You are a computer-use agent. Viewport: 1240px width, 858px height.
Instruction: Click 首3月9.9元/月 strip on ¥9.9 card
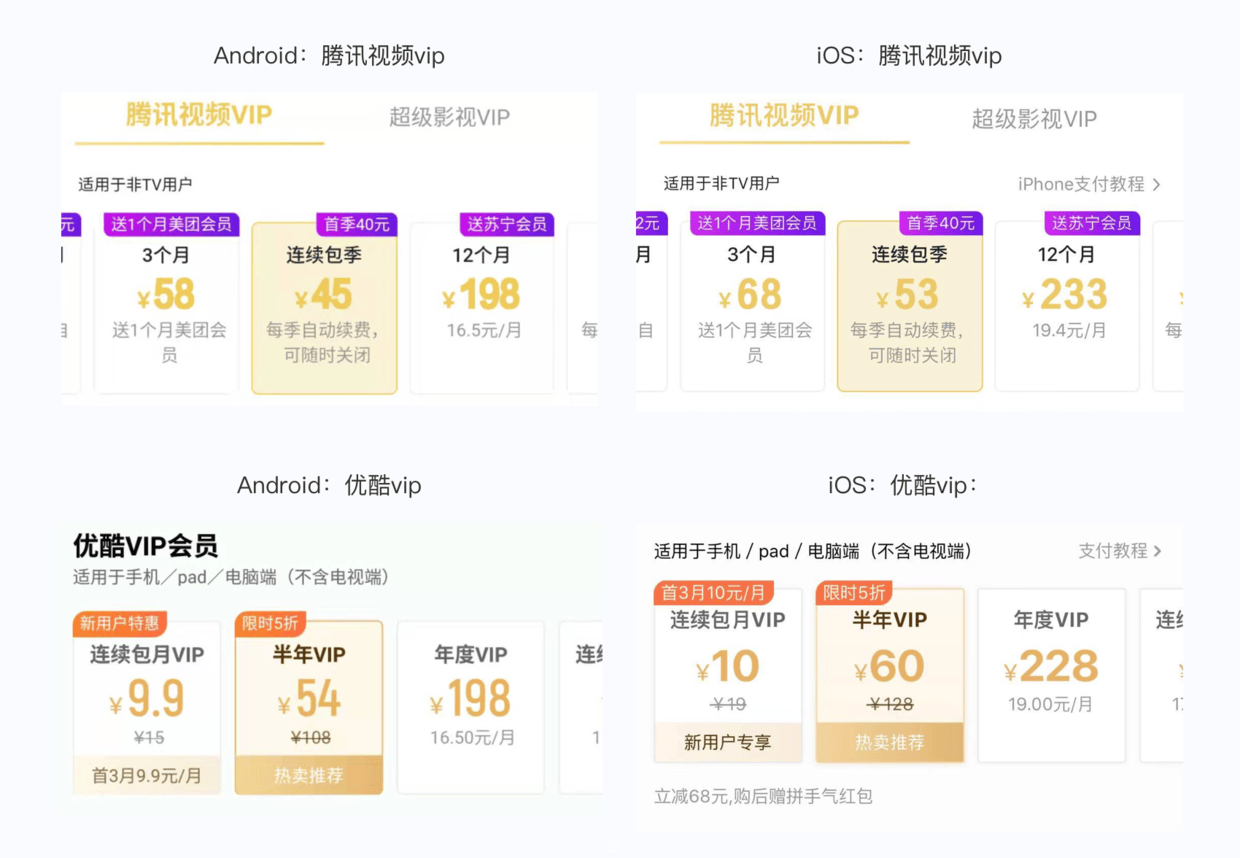(x=147, y=775)
